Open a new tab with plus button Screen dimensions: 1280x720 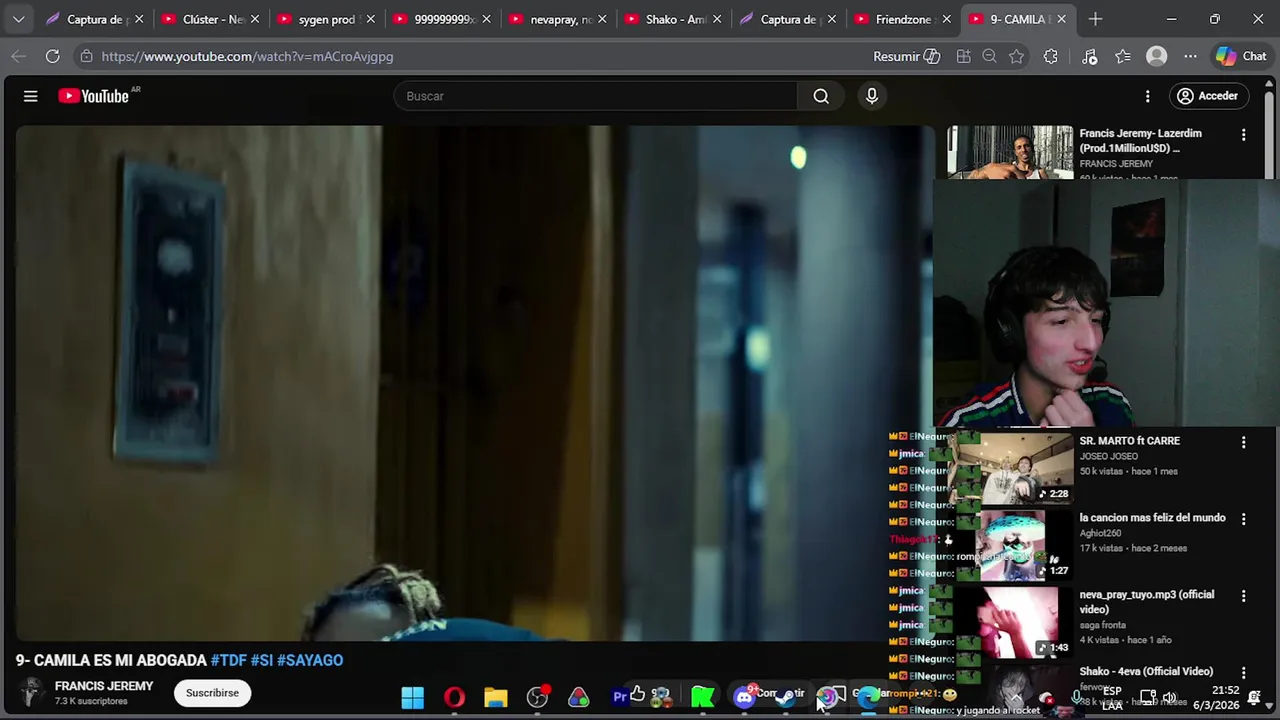(1095, 19)
